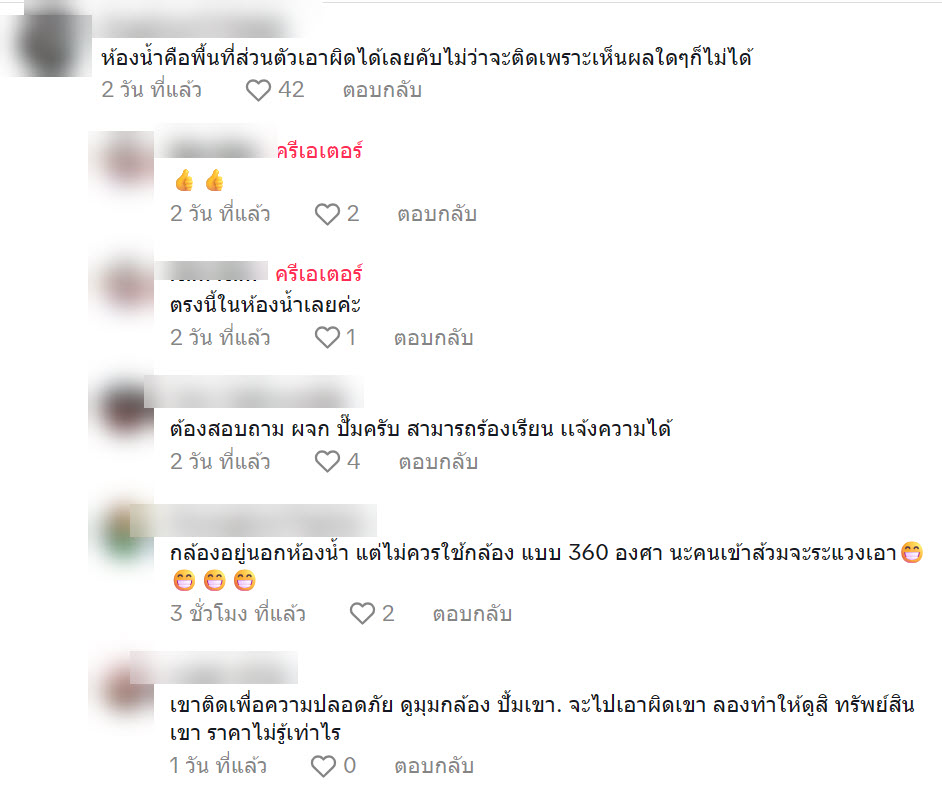Screen dimensions: 942x802
Task: Reply to the 3 ชั่วโมง ที่แล้ว comment
Action: click(x=472, y=614)
